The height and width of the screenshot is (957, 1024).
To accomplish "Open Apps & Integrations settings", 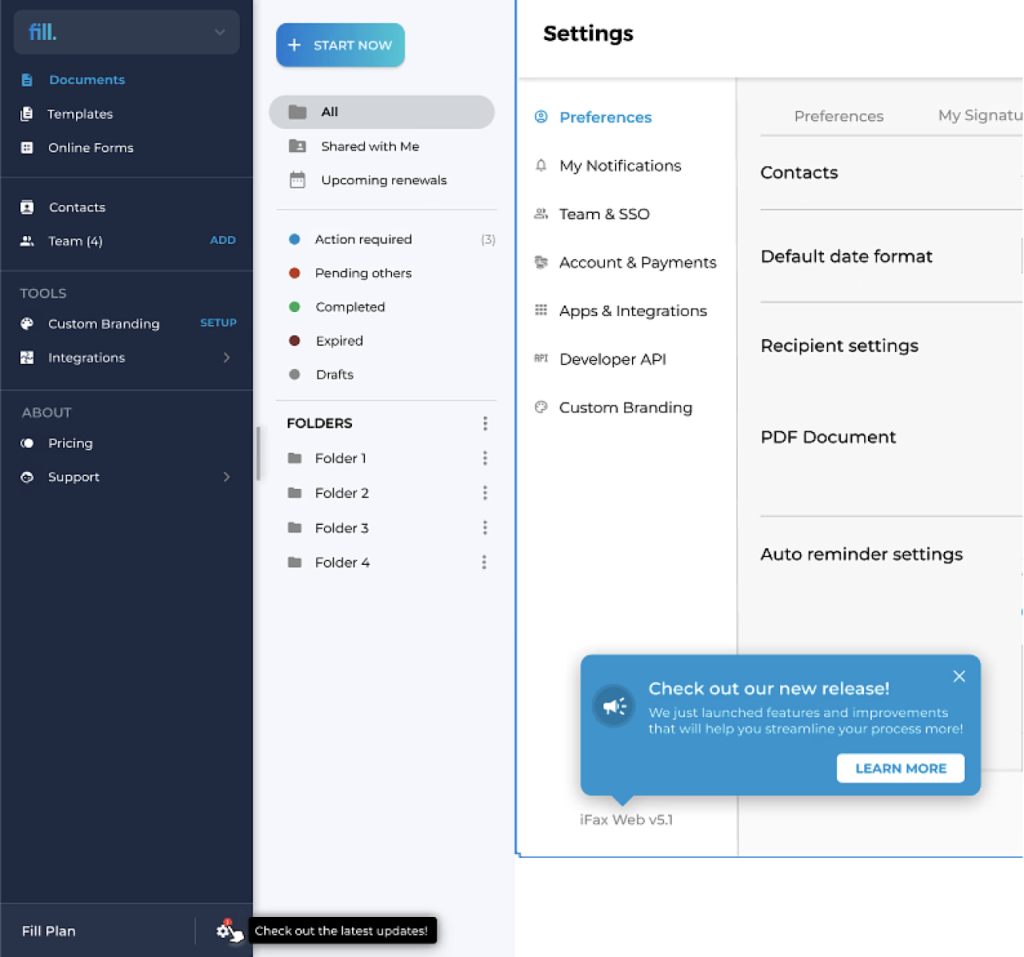I will (x=633, y=311).
